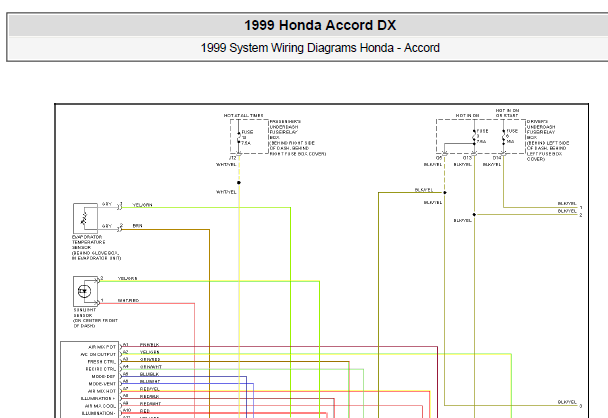Click the 'A/C ON OUTPUT' terminal label

[98, 354]
